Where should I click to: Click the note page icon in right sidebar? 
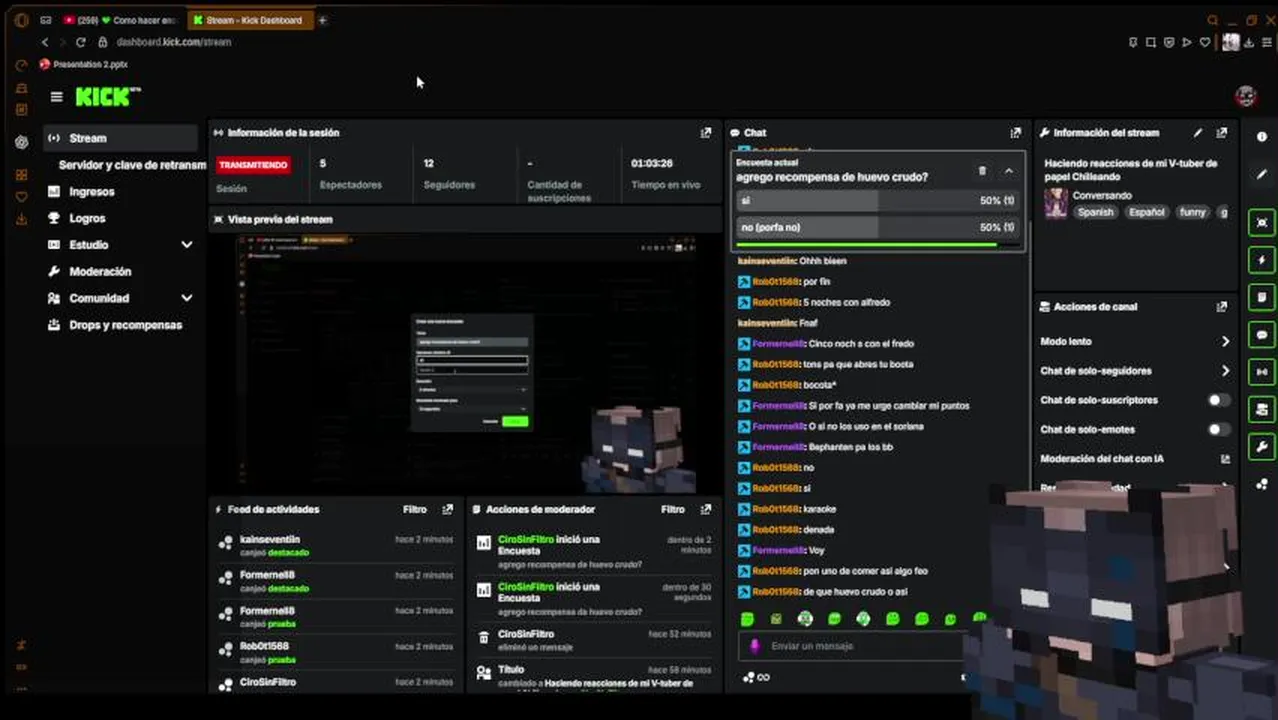pyautogui.click(x=1262, y=297)
